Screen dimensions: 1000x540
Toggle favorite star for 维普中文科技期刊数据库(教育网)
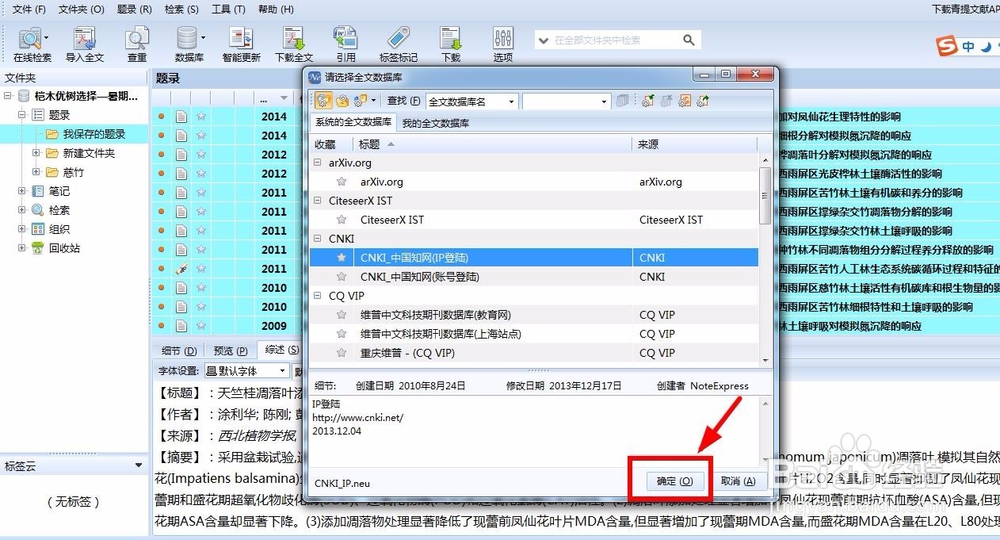tap(342, 314)
